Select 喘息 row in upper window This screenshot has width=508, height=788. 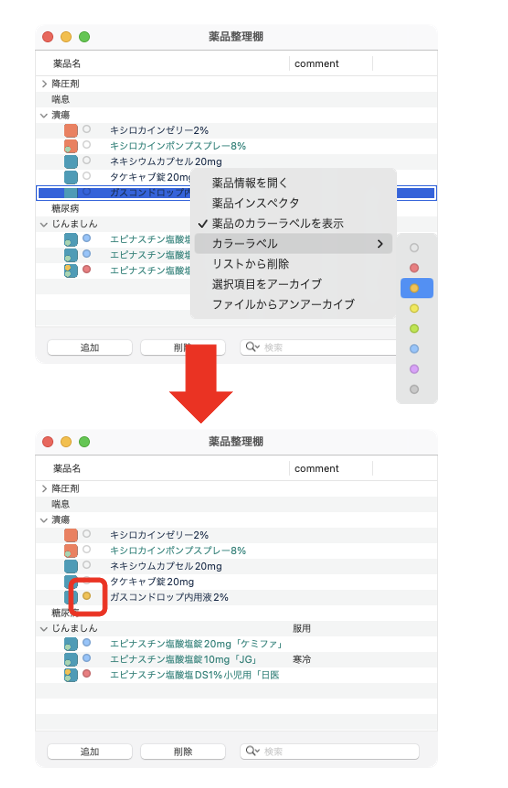point(237,100)
